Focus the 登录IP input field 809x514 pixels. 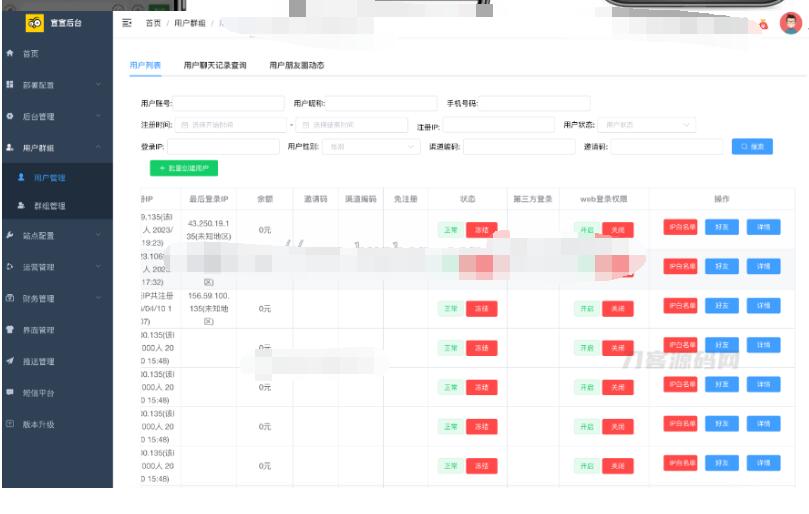pyautogui.click(x=223, y=147)
